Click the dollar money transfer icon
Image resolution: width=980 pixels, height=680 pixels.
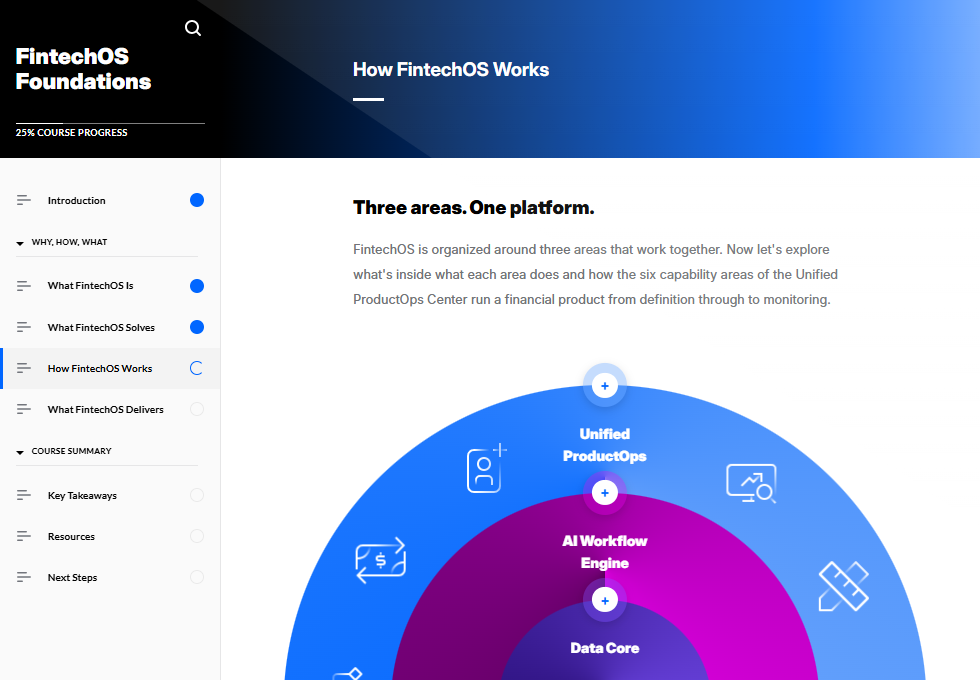[381, 560]
